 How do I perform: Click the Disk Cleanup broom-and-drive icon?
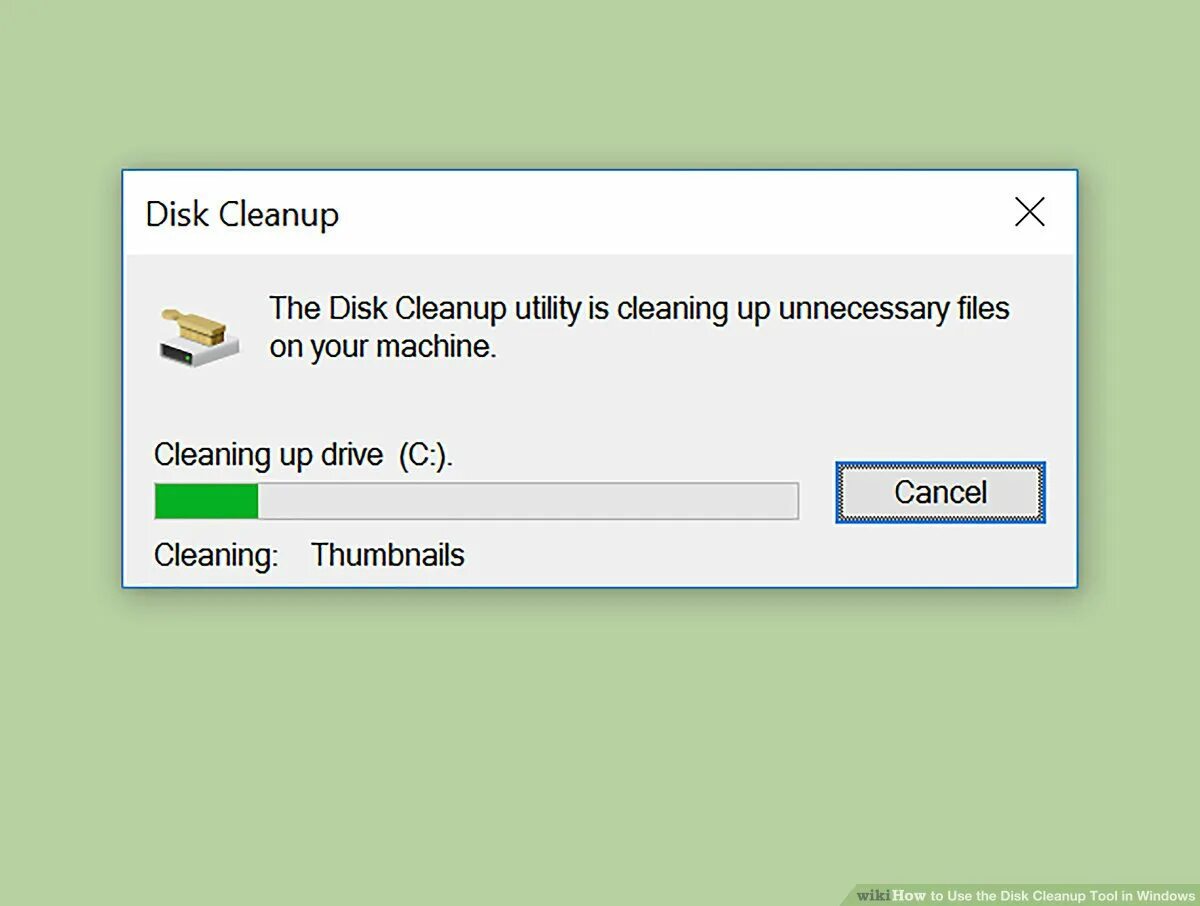199,336
